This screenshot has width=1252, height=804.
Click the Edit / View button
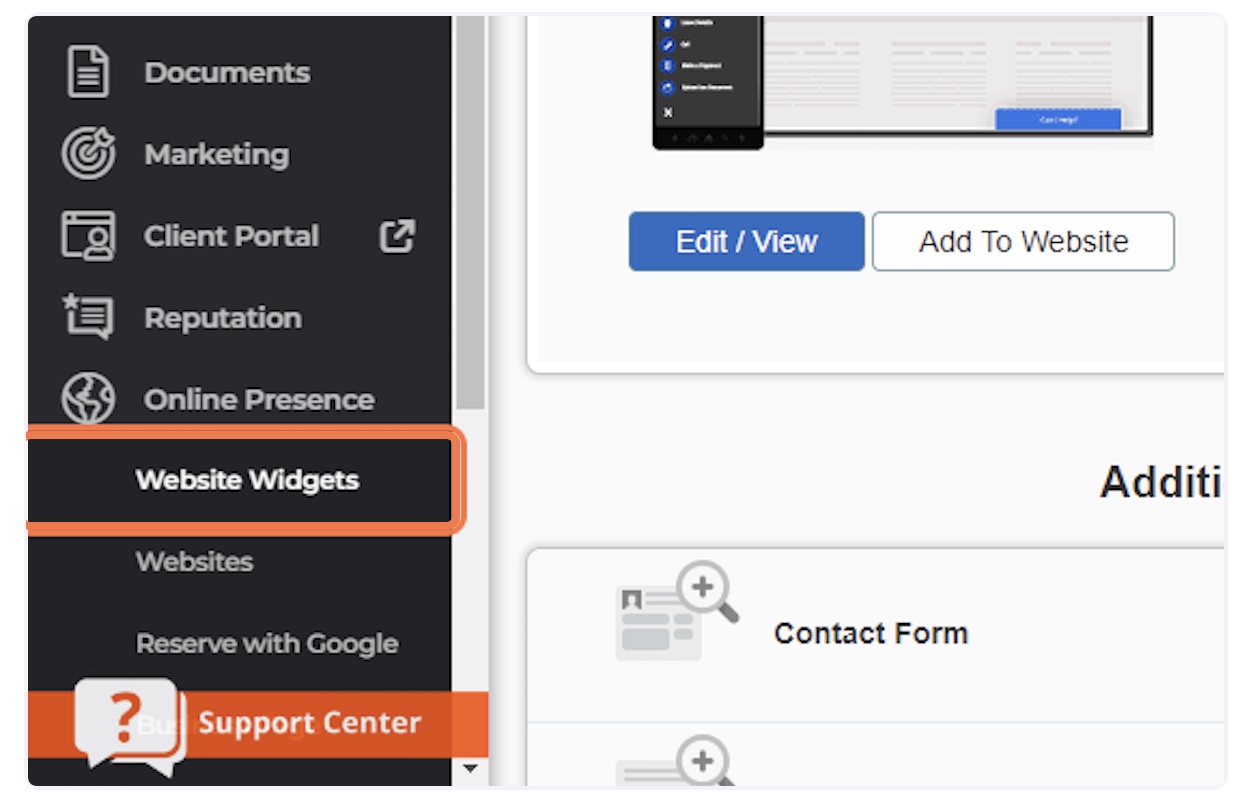(x=746, y=241)
